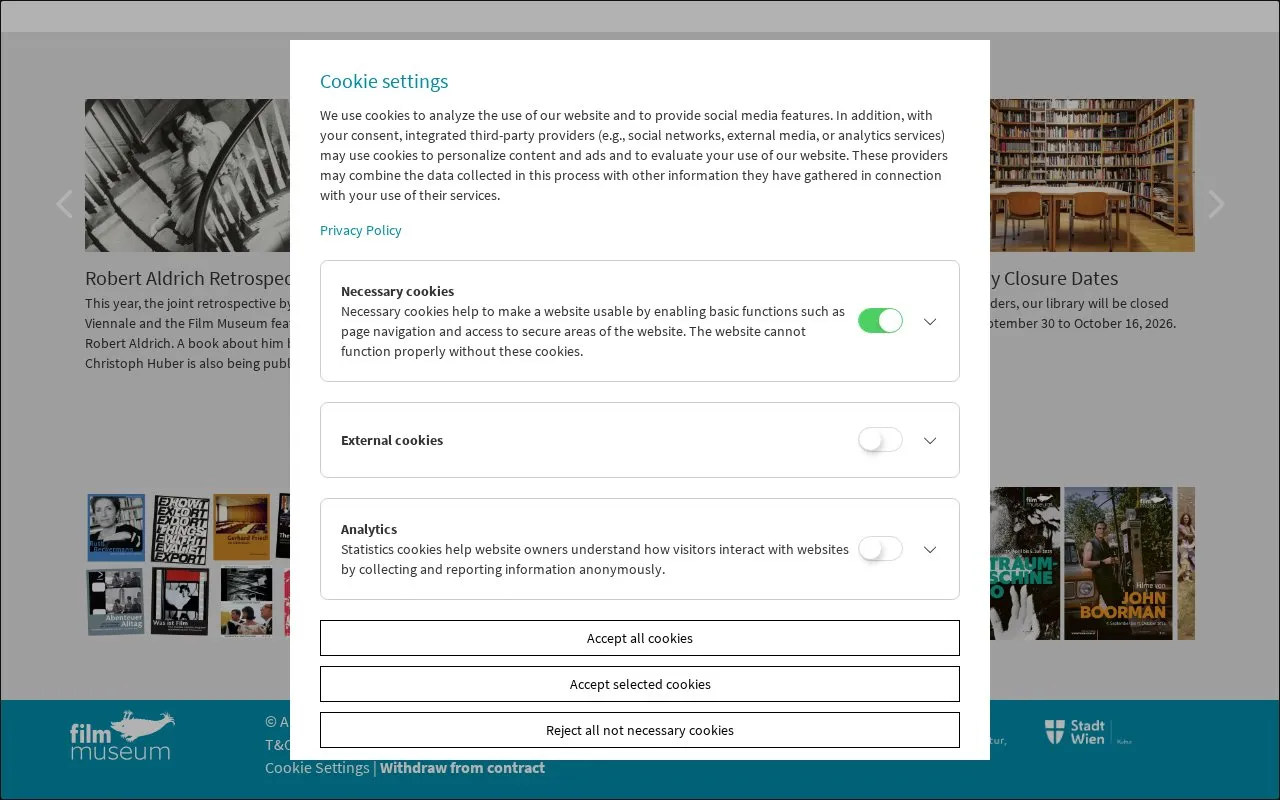This screenshot has height=800, width=1280.
Task: Open the book covers collage image
Action: coord(188,564)
